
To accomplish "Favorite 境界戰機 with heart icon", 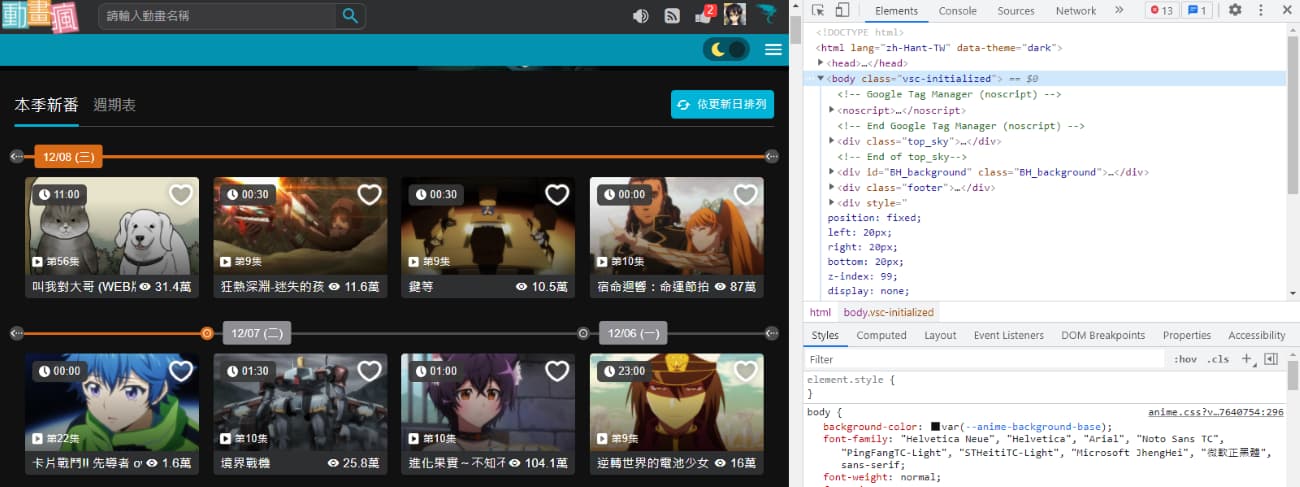I will (x=369, y=371).
